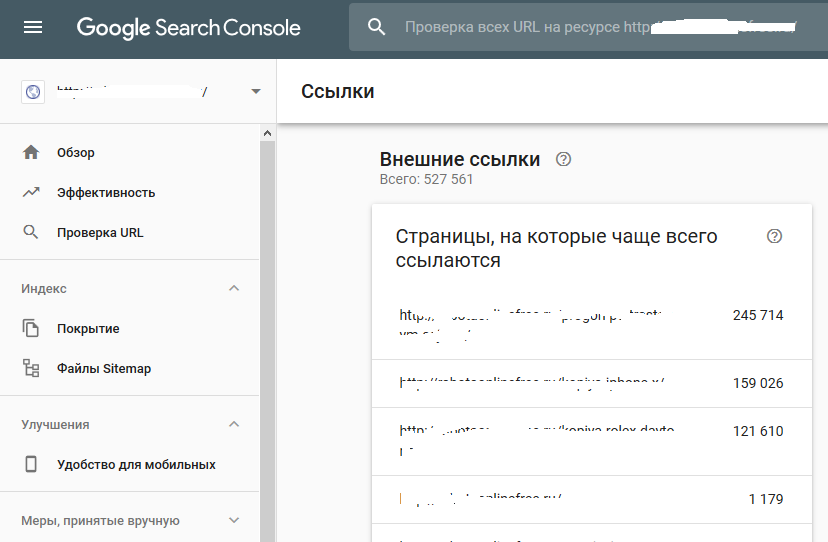
Task: Open the linked page row with 159 026 links
Action: coord(590,383)
